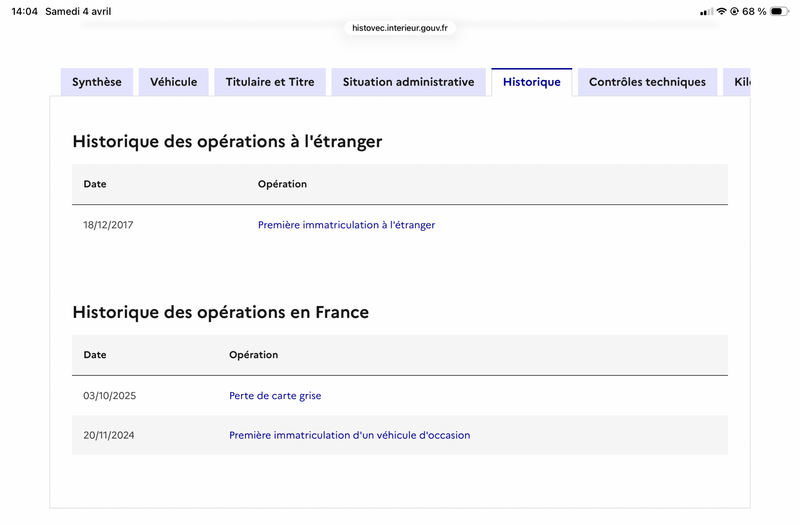800x525 pixels.
Task: Click the 18/12/2017 date cell
Action: coord(108,225)
